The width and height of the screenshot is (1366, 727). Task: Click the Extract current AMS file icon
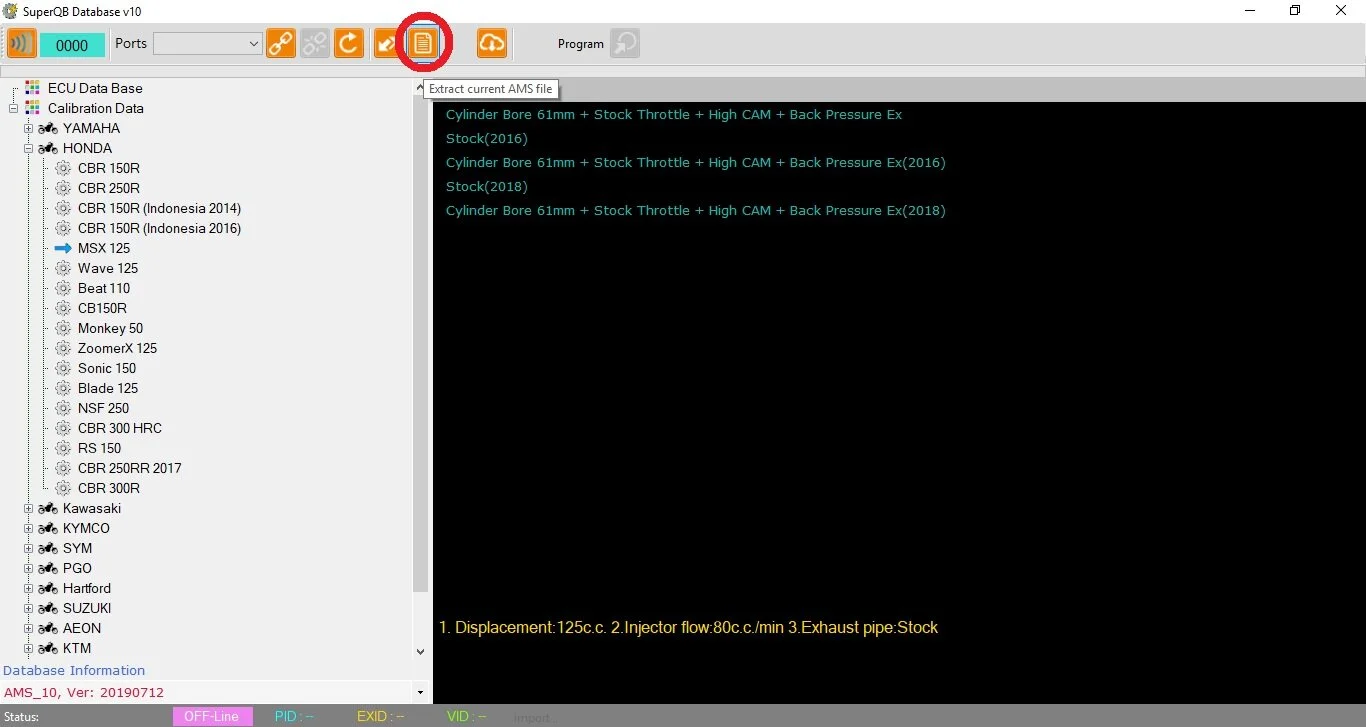pos(423,44)
